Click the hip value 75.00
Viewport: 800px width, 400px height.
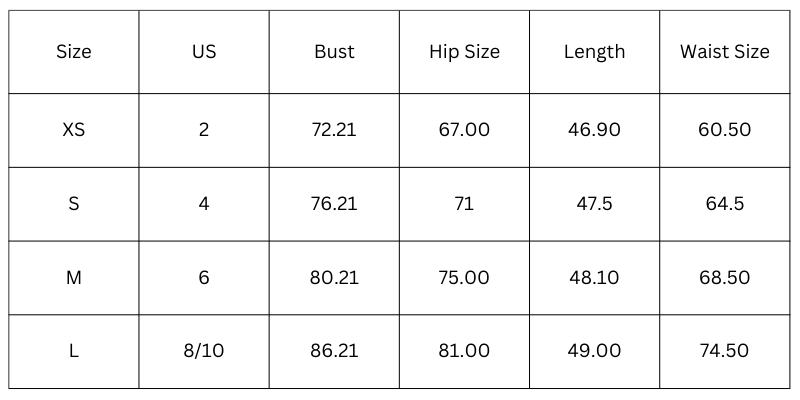464,278
